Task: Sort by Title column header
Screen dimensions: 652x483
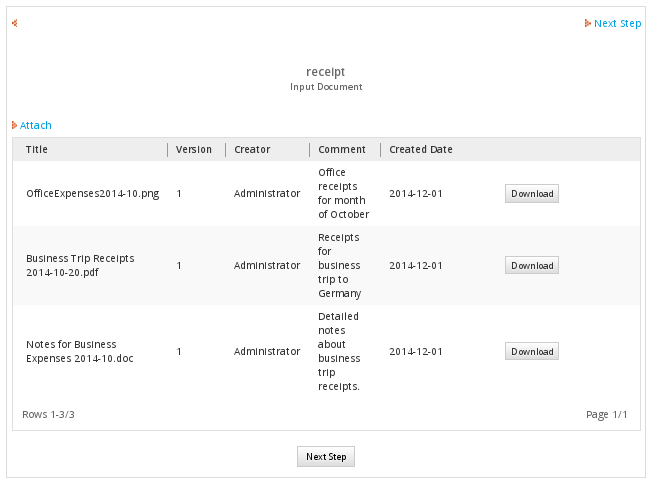Action: pos(37,150)
